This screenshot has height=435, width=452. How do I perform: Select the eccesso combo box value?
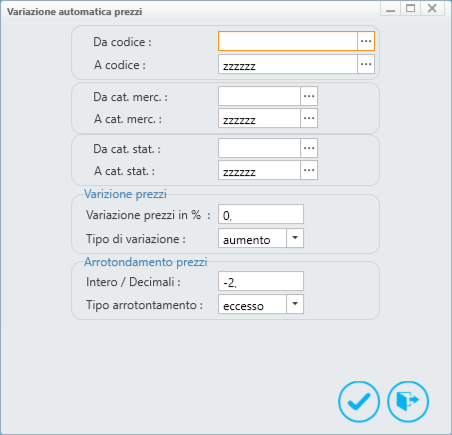pyautogui.click(x=252, y=304)
